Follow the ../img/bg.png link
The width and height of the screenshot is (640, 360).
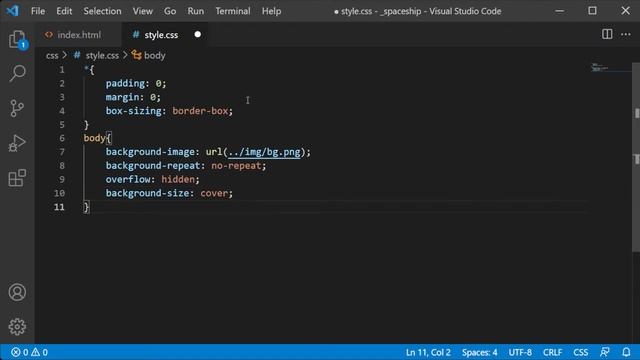tap(264, 152)
